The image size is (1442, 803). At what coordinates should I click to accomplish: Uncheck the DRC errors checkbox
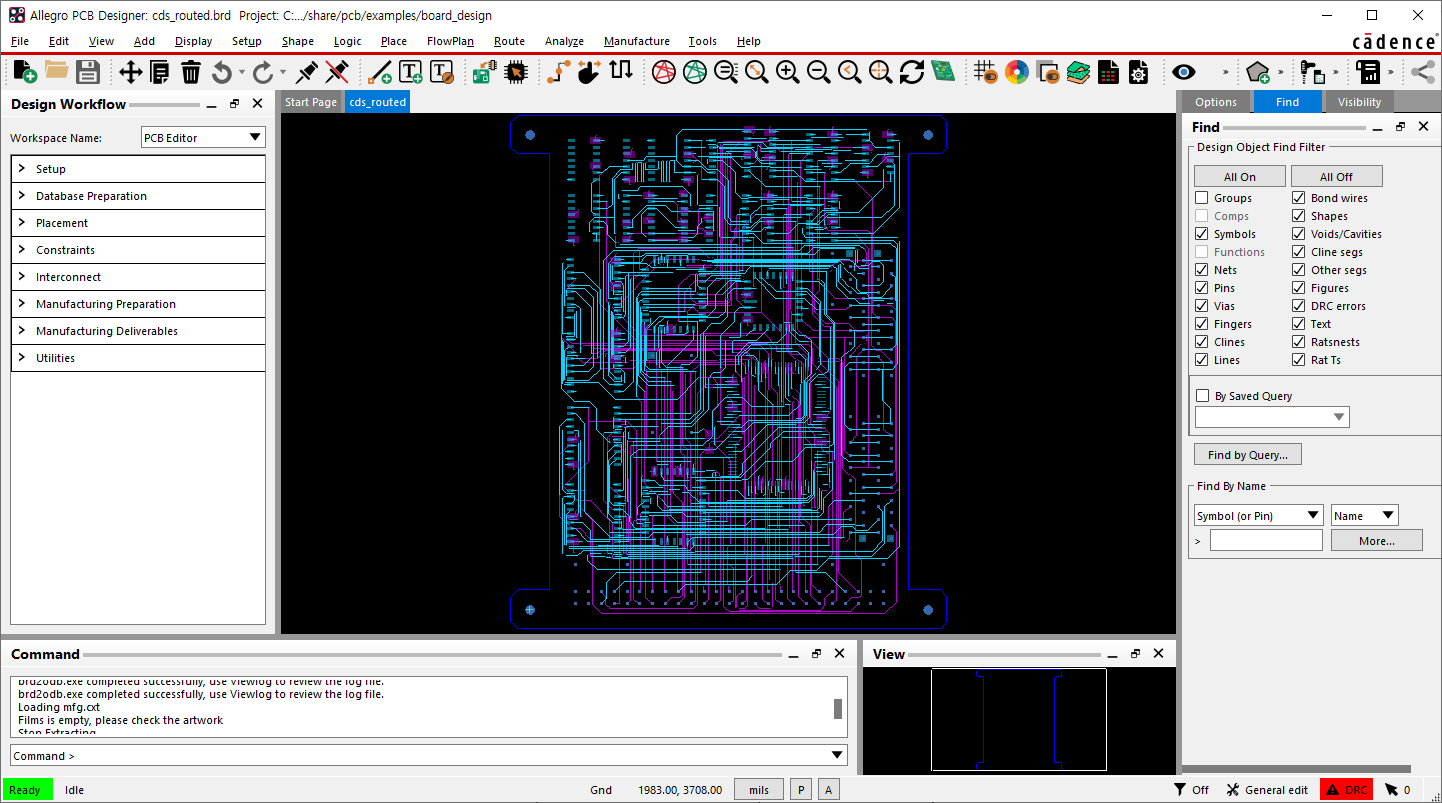pyautogui.click(x=1299, y=306)
